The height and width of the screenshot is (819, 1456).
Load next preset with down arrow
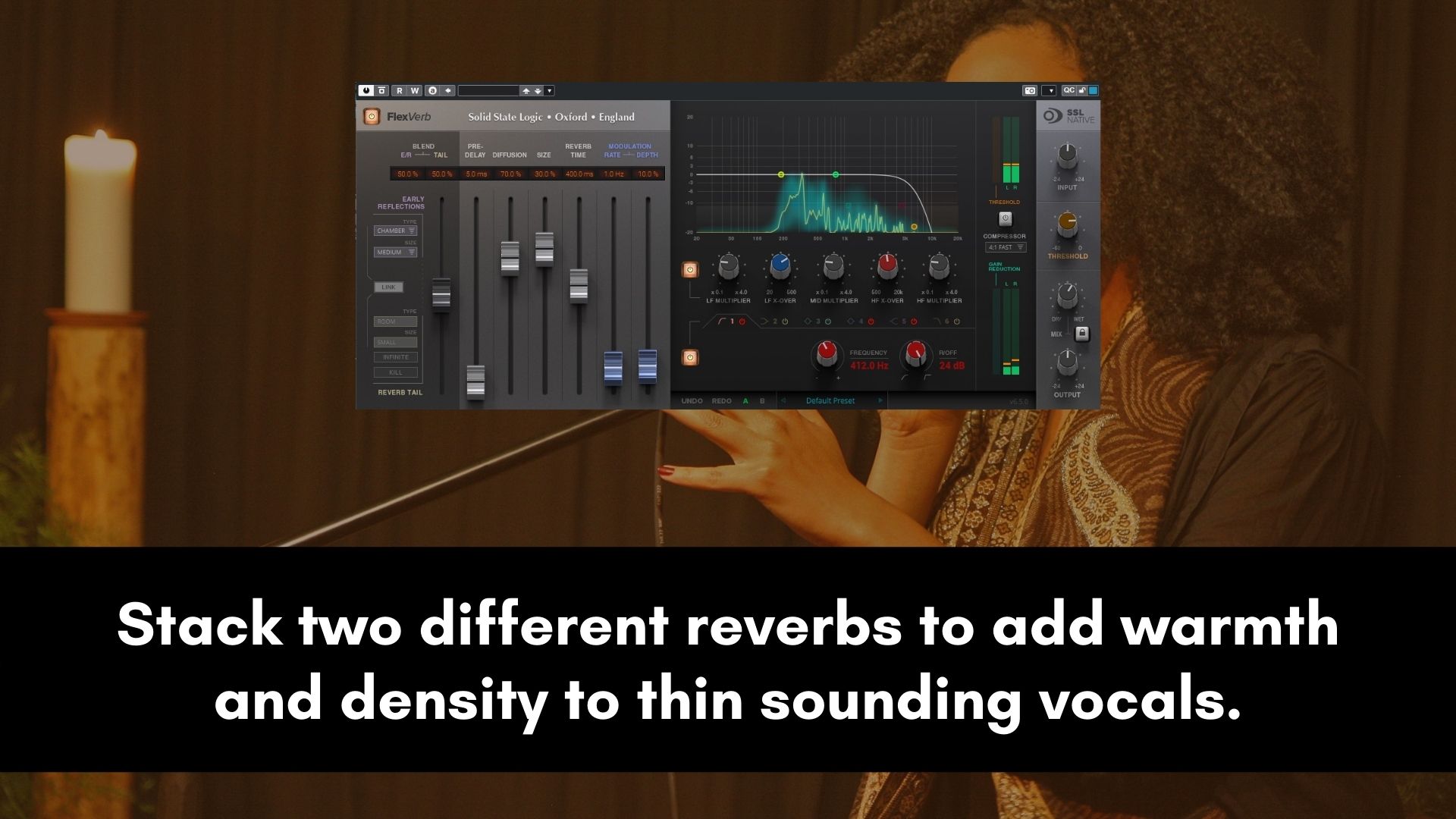coord(538,91)
